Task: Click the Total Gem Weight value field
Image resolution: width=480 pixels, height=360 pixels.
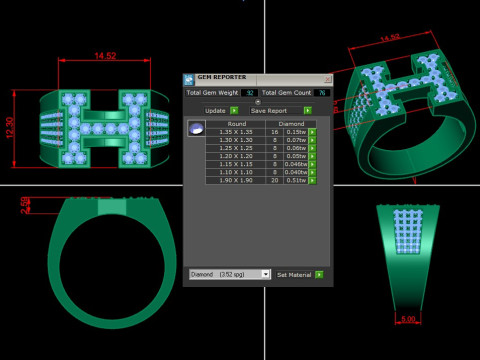Action: (250, 93)
